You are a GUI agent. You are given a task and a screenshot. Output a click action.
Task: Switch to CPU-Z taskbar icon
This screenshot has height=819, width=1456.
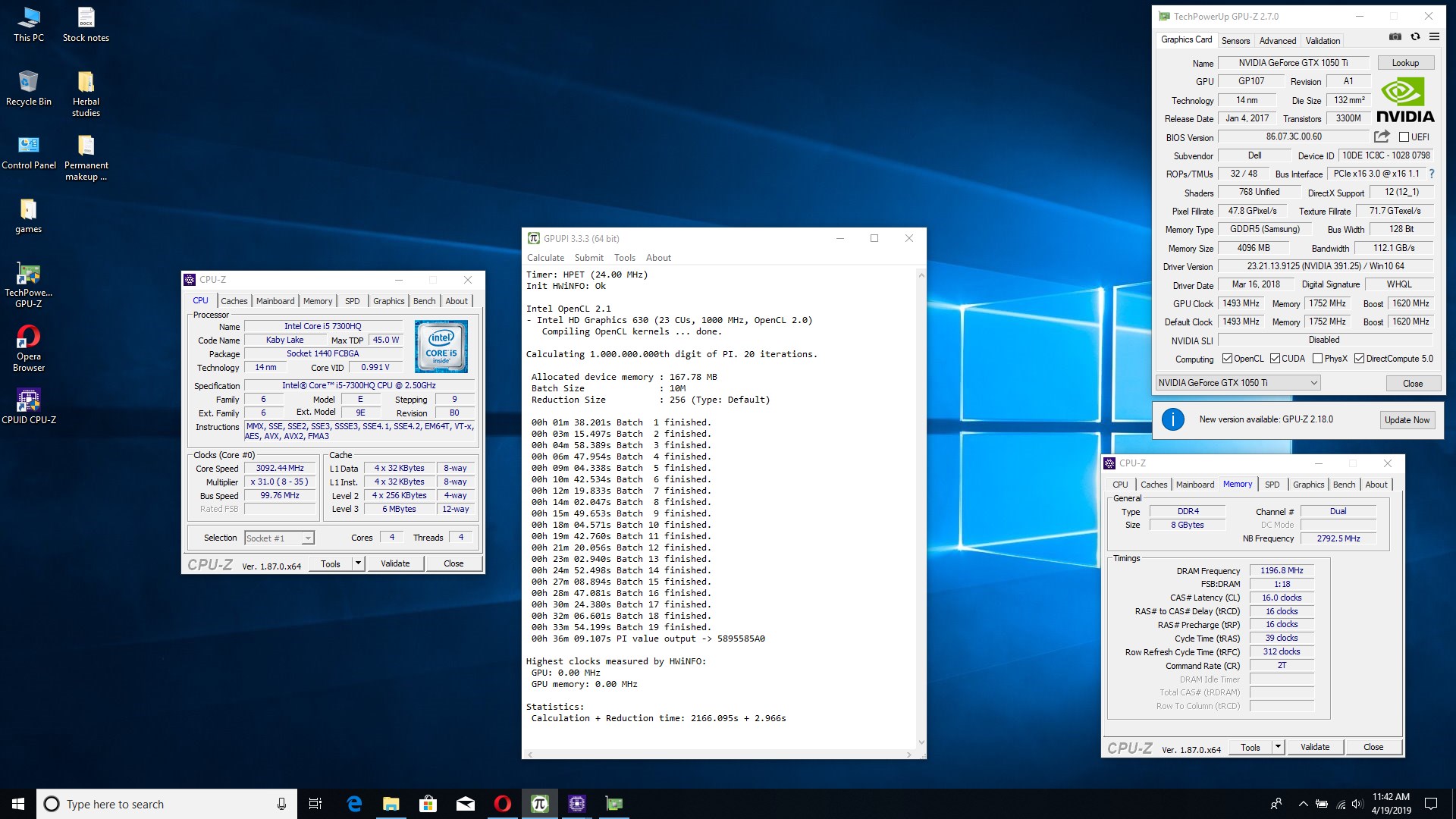click(576, 804)
